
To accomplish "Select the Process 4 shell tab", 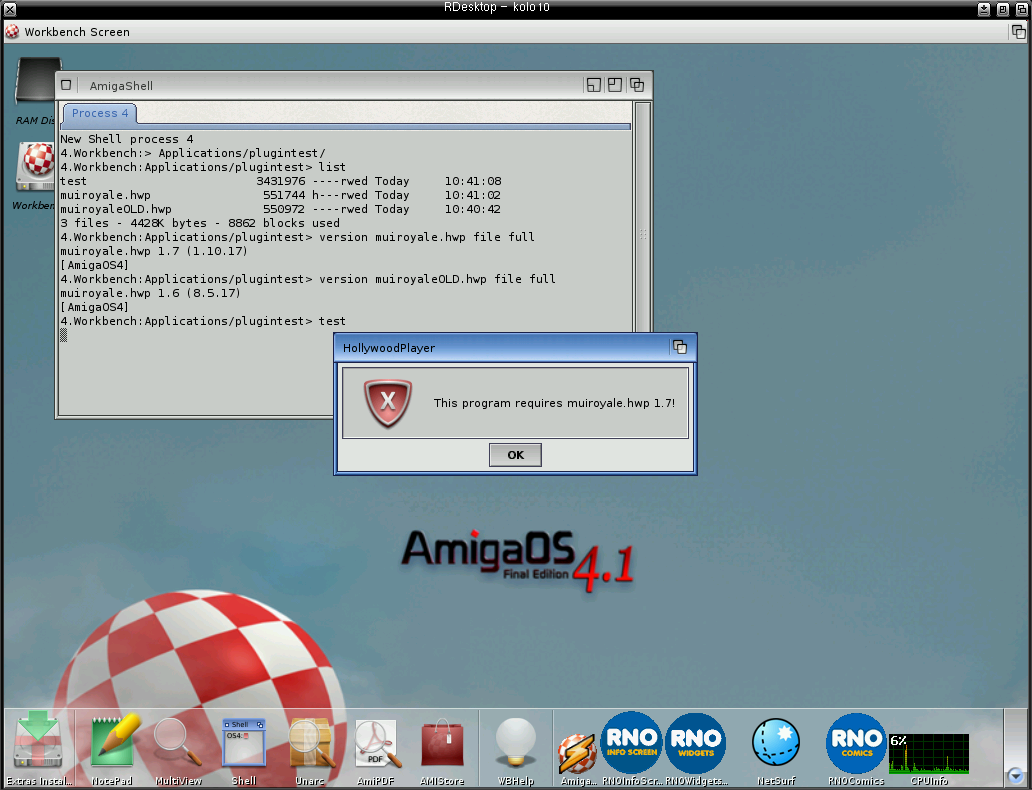I will coord(100,114).
